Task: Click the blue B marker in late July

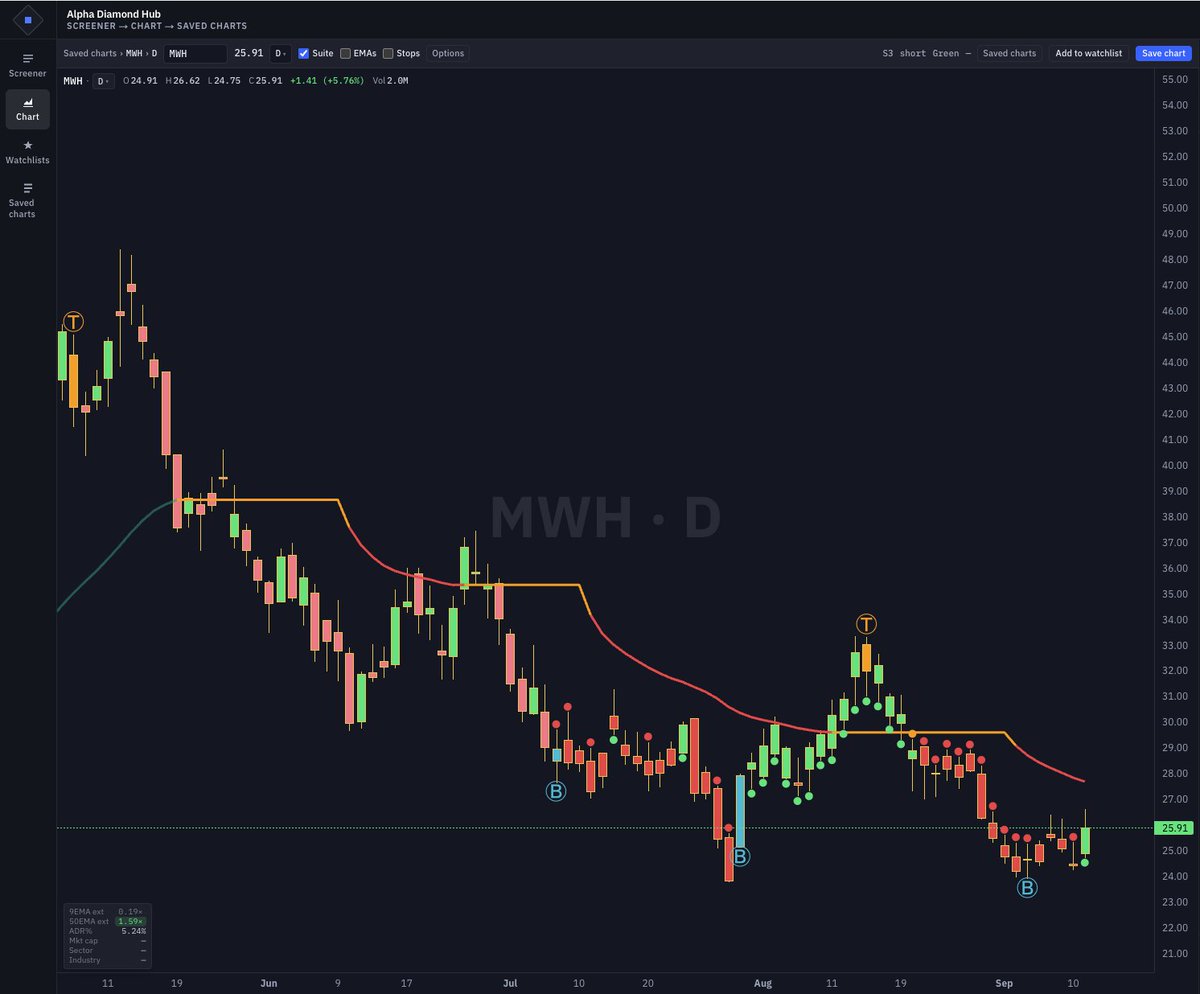Action: pos(740,856)
